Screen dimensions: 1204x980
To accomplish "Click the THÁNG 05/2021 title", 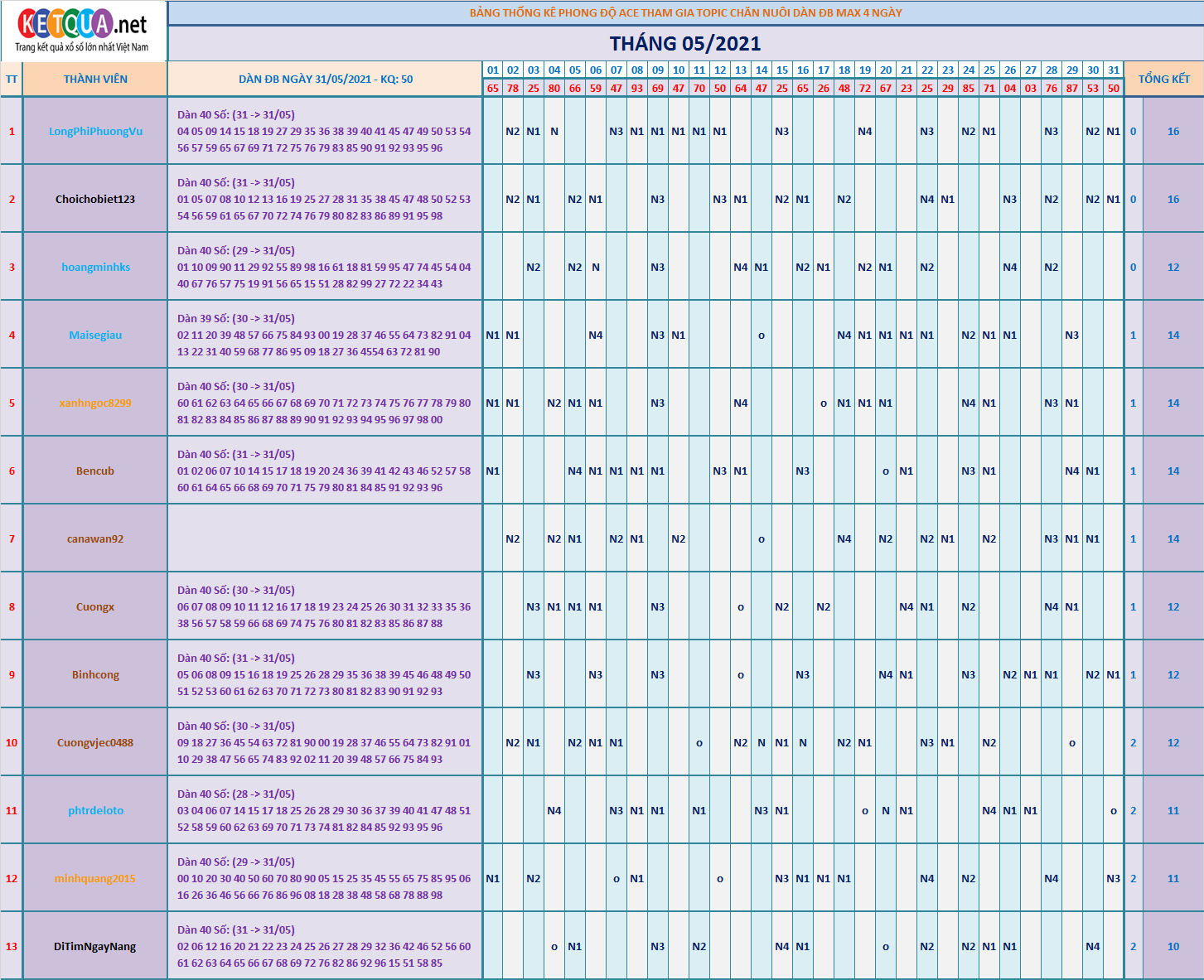I will pyautogui.click(x=685, y=43).
